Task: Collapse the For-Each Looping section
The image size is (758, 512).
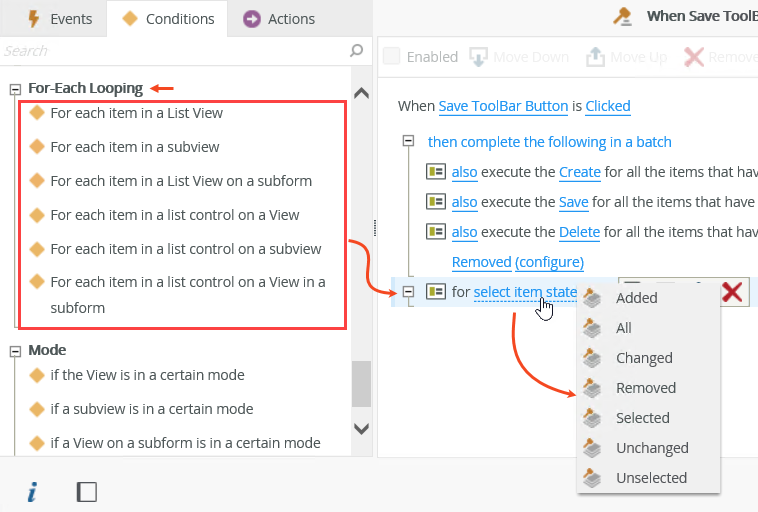Action: coord(15,88)
